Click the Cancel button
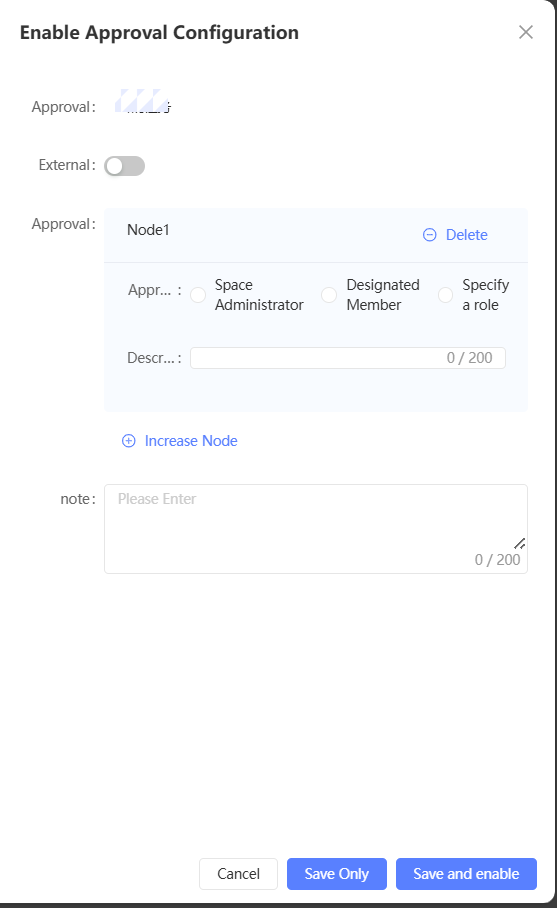This screenshot has width=557, height=908. pos(239,873)
